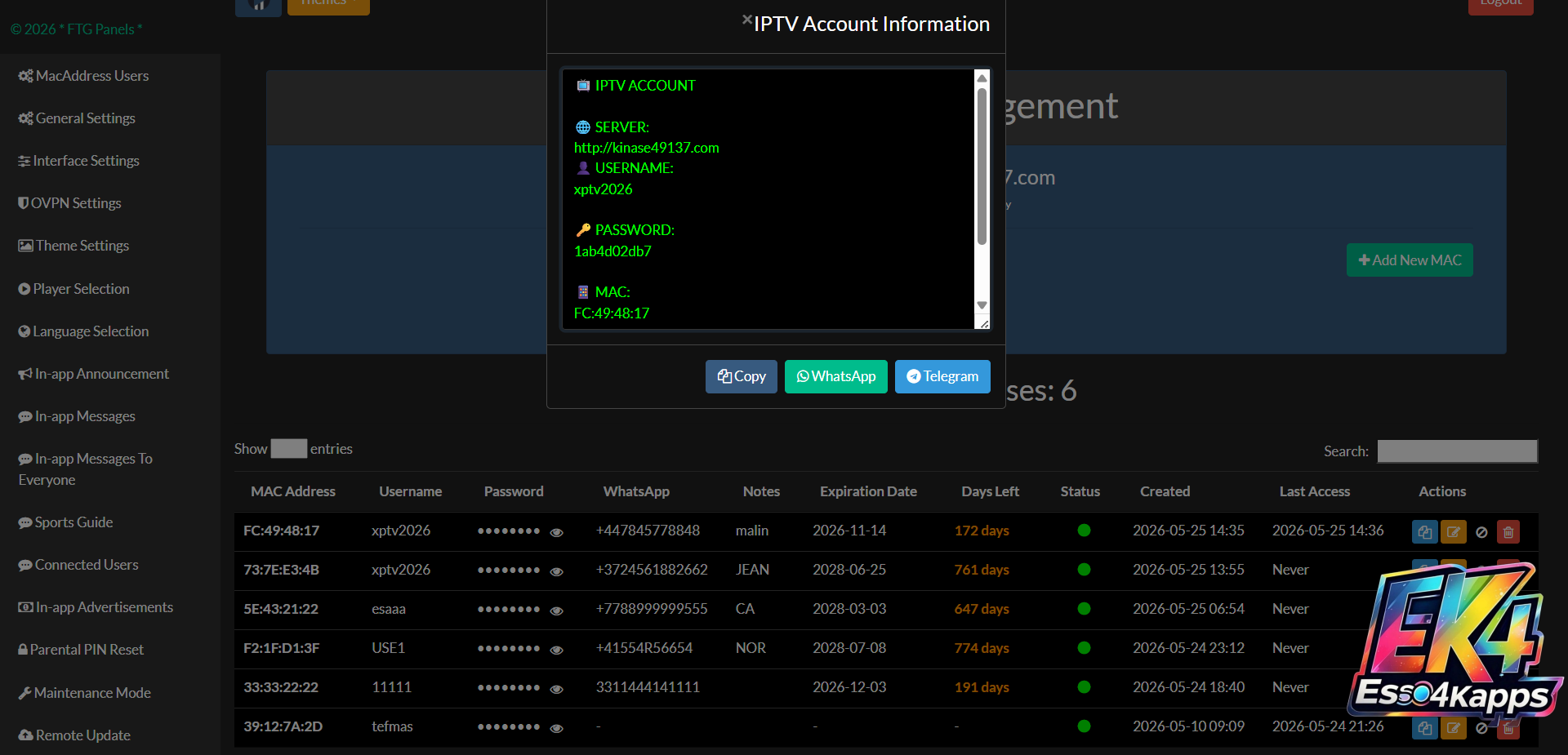Open General Settings page
This screenshot has width=1568, height=755.
[77, 118]
